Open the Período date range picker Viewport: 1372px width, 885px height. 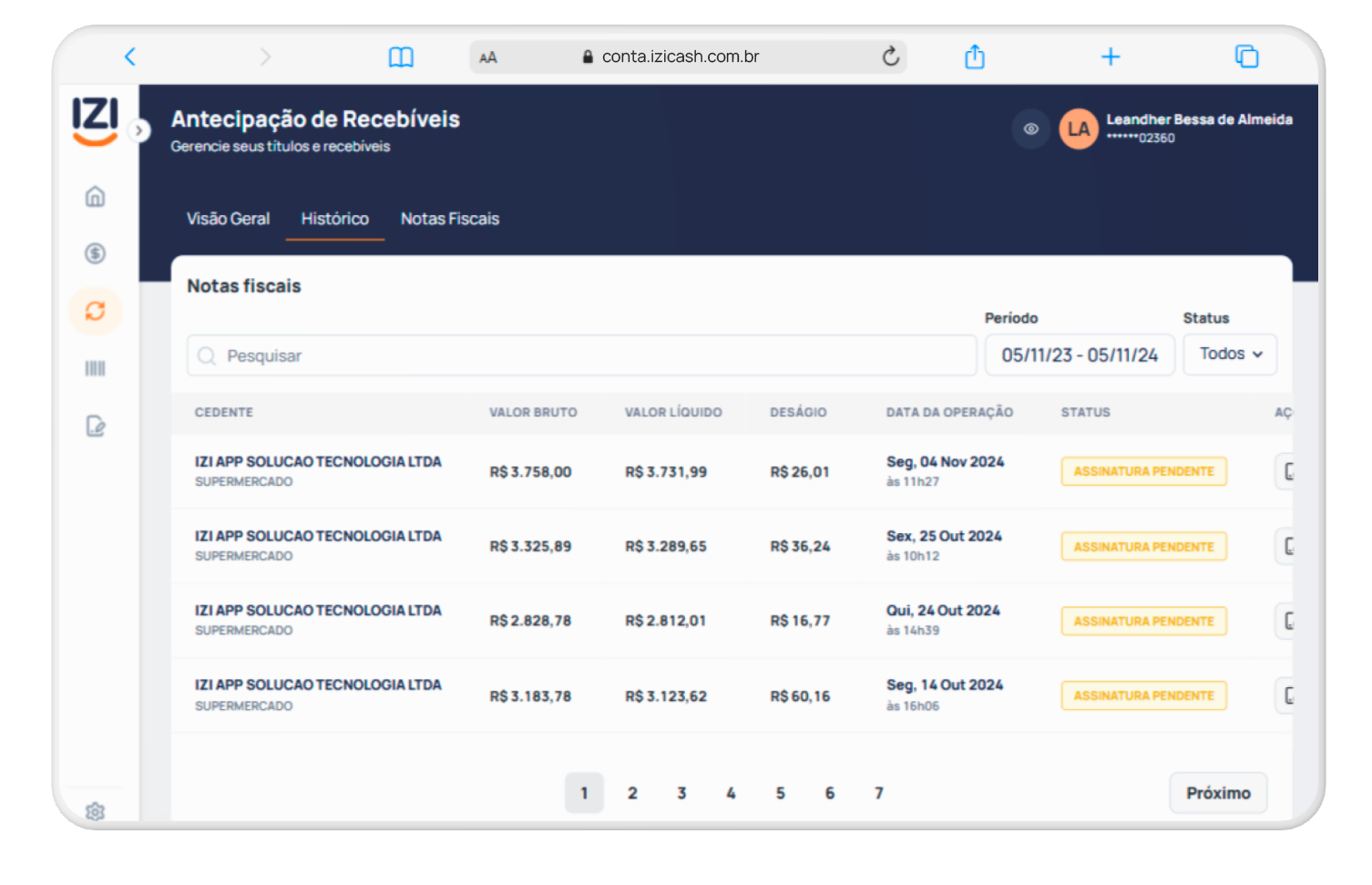[1079, 355]
